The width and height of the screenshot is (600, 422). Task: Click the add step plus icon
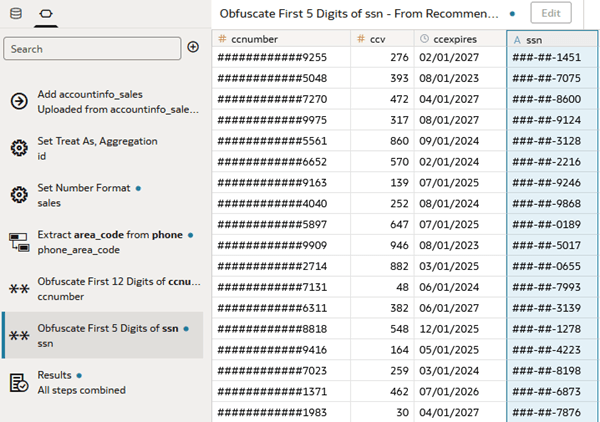point(193,47)
